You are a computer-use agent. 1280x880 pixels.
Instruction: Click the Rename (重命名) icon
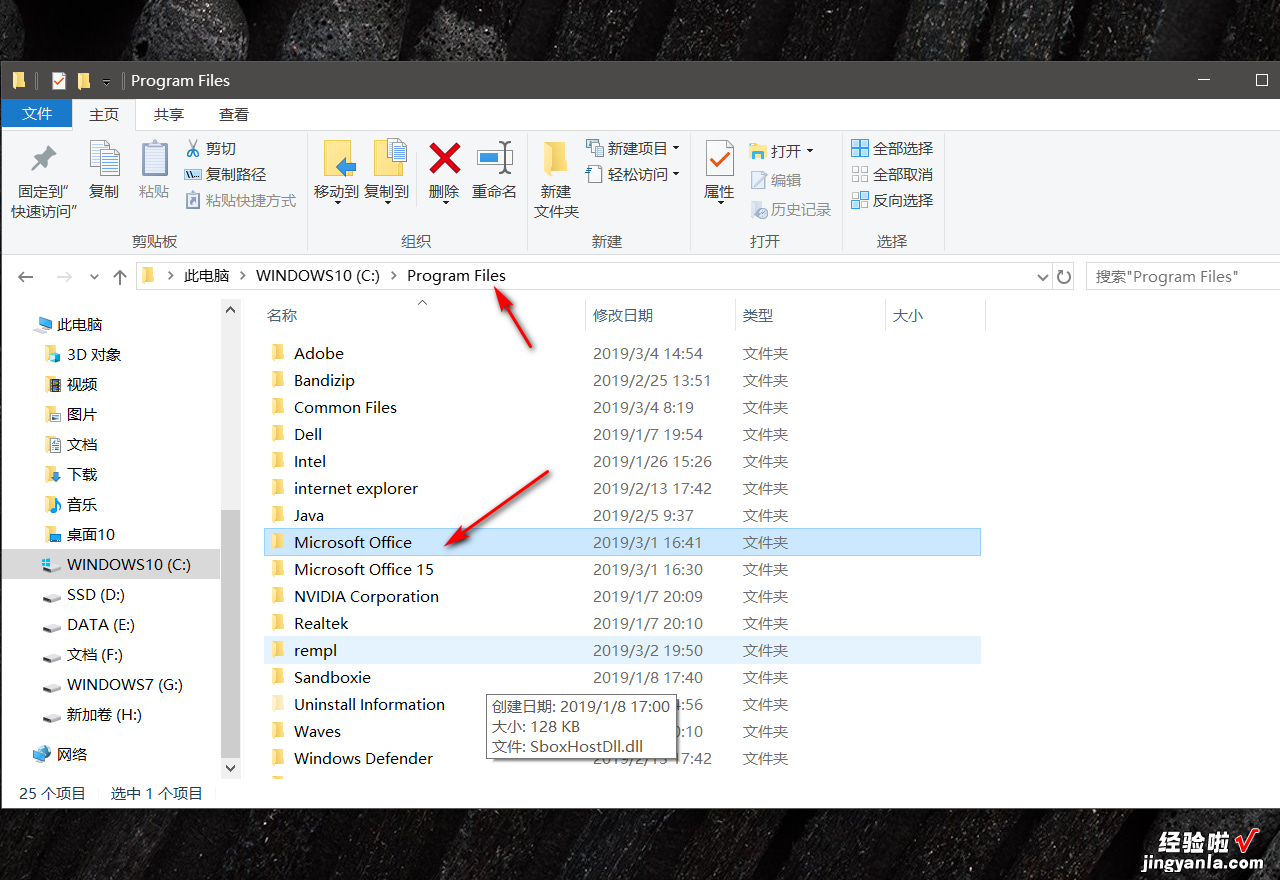pyautogui.click(x=494, y=158)
